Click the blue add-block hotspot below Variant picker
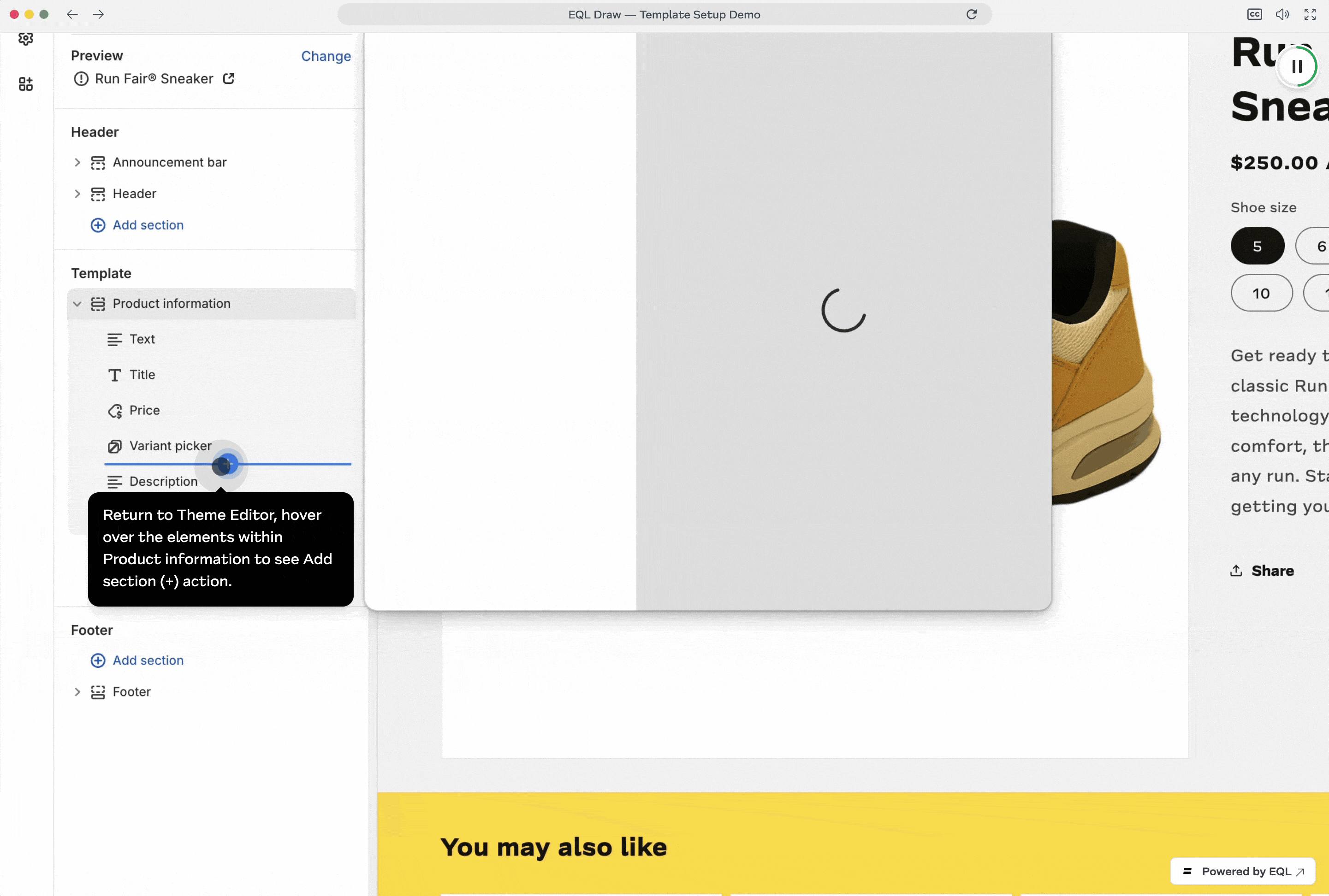The height and width of the screenshot is (896, 1329). click(227, 464)
